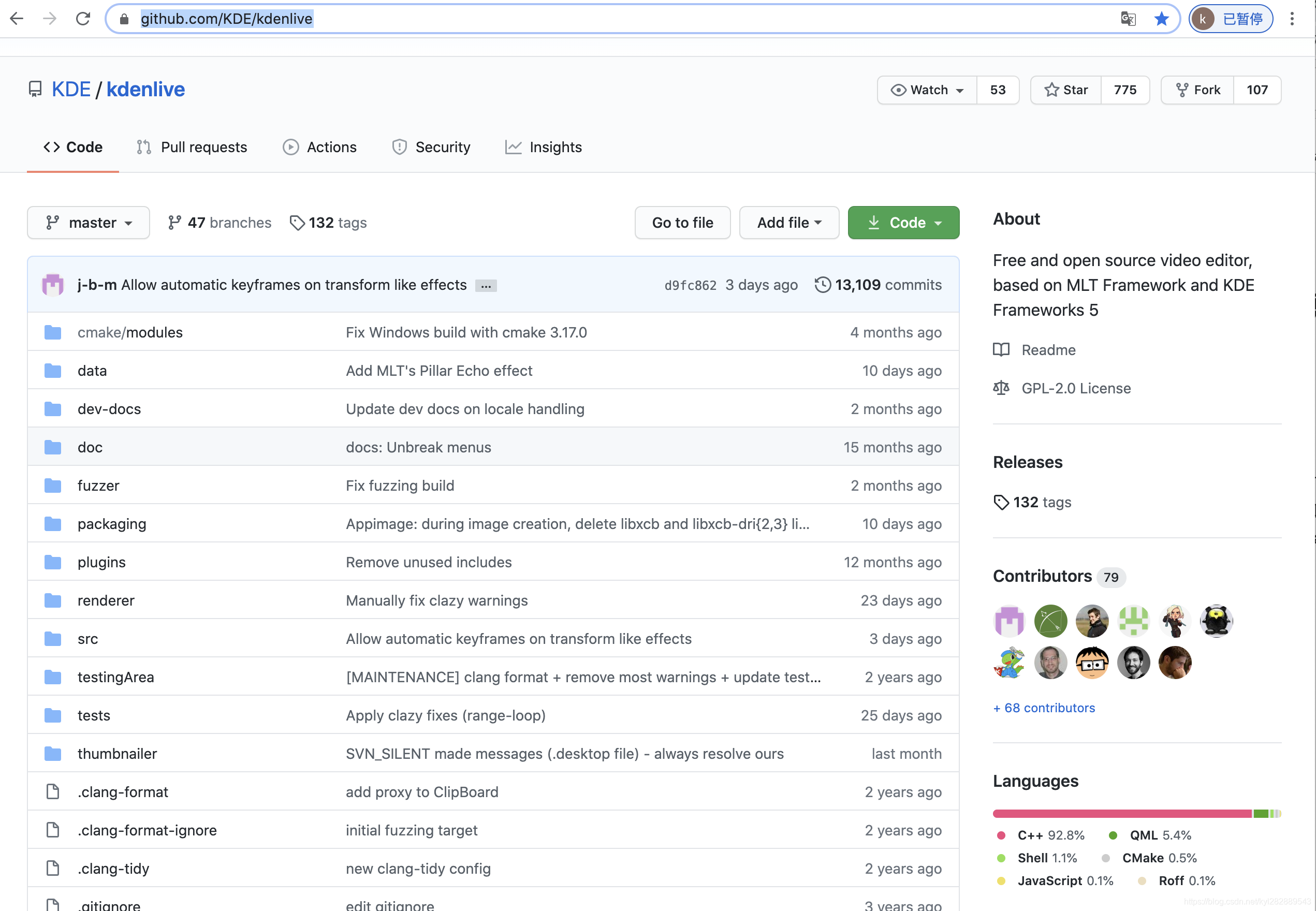Screen dimensions: 1316x911
Task: Click the Go to file button
Action: 682,223
